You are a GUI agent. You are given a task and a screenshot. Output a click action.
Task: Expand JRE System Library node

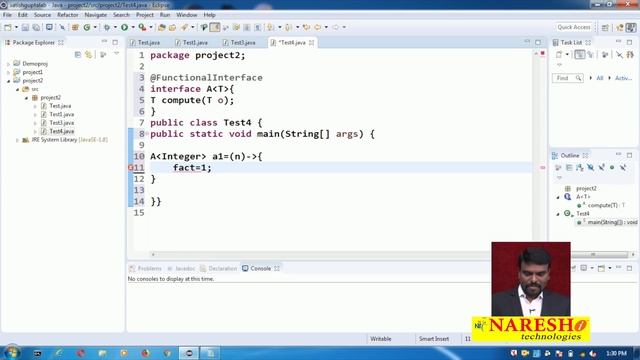pyautogui.click(x=18, y=140)
